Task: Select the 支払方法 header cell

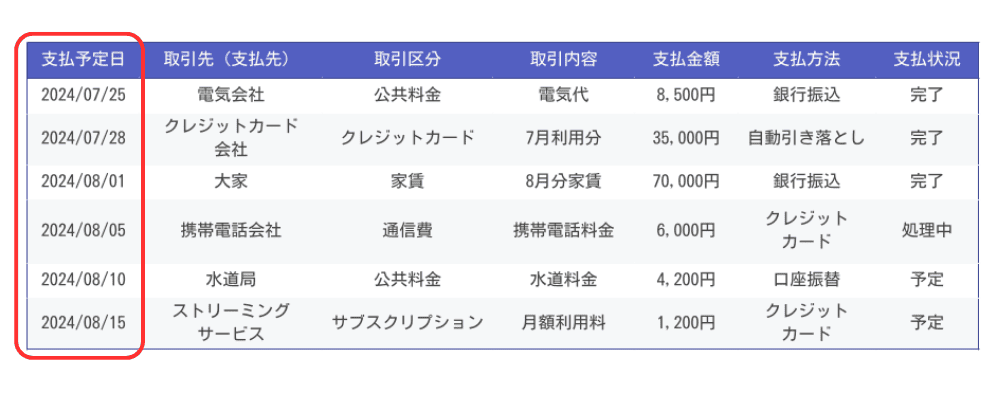Action: (807, 59)
